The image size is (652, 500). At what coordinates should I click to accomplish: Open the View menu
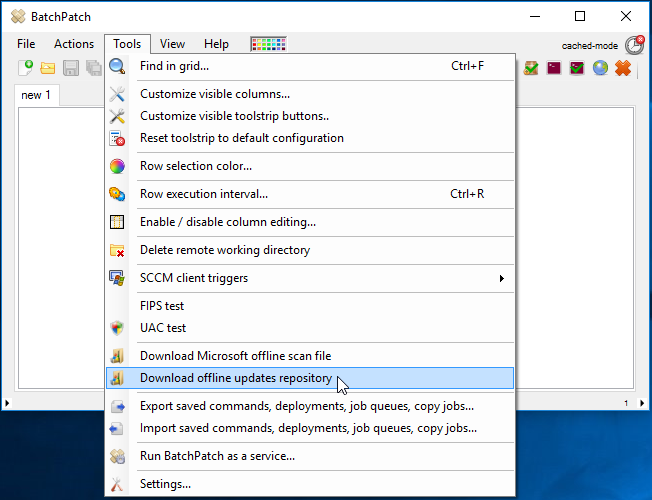[173, 44]
